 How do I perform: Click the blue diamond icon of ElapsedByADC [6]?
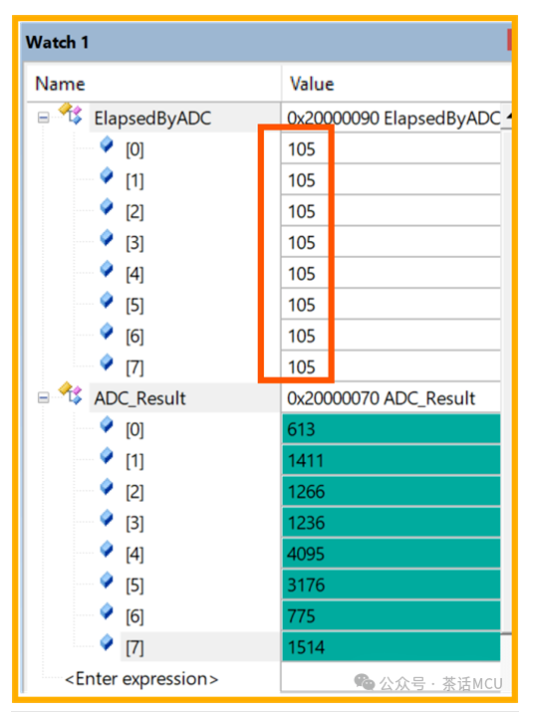coord(107,331)
